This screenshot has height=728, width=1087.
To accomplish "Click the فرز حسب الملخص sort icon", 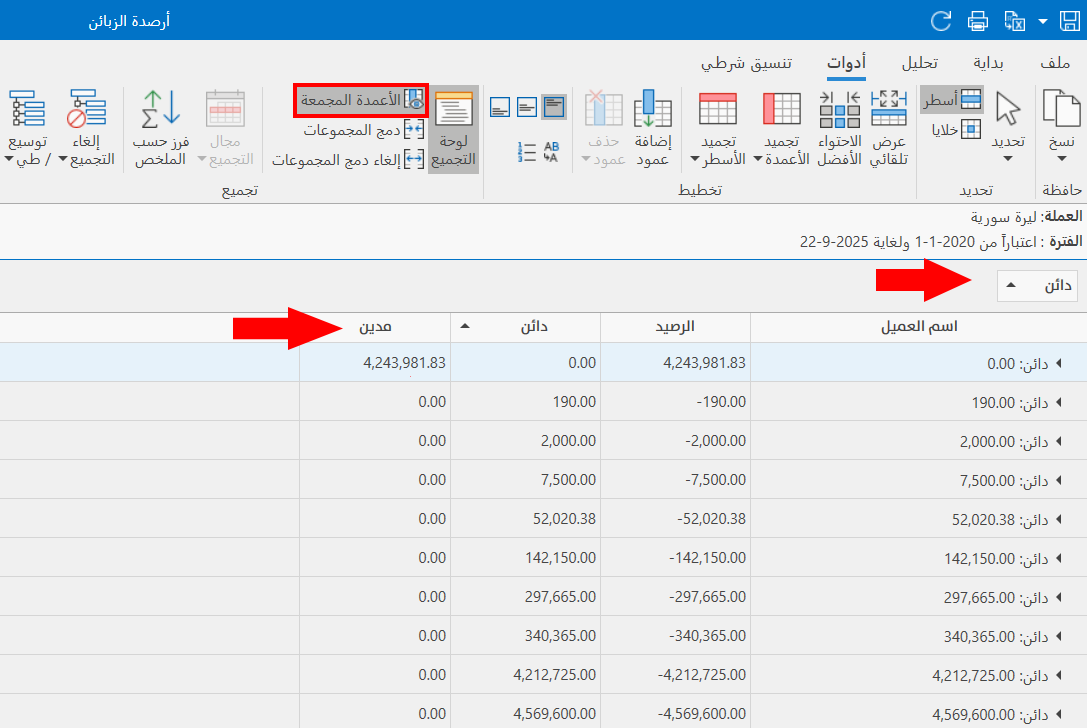I will [160, 120].
